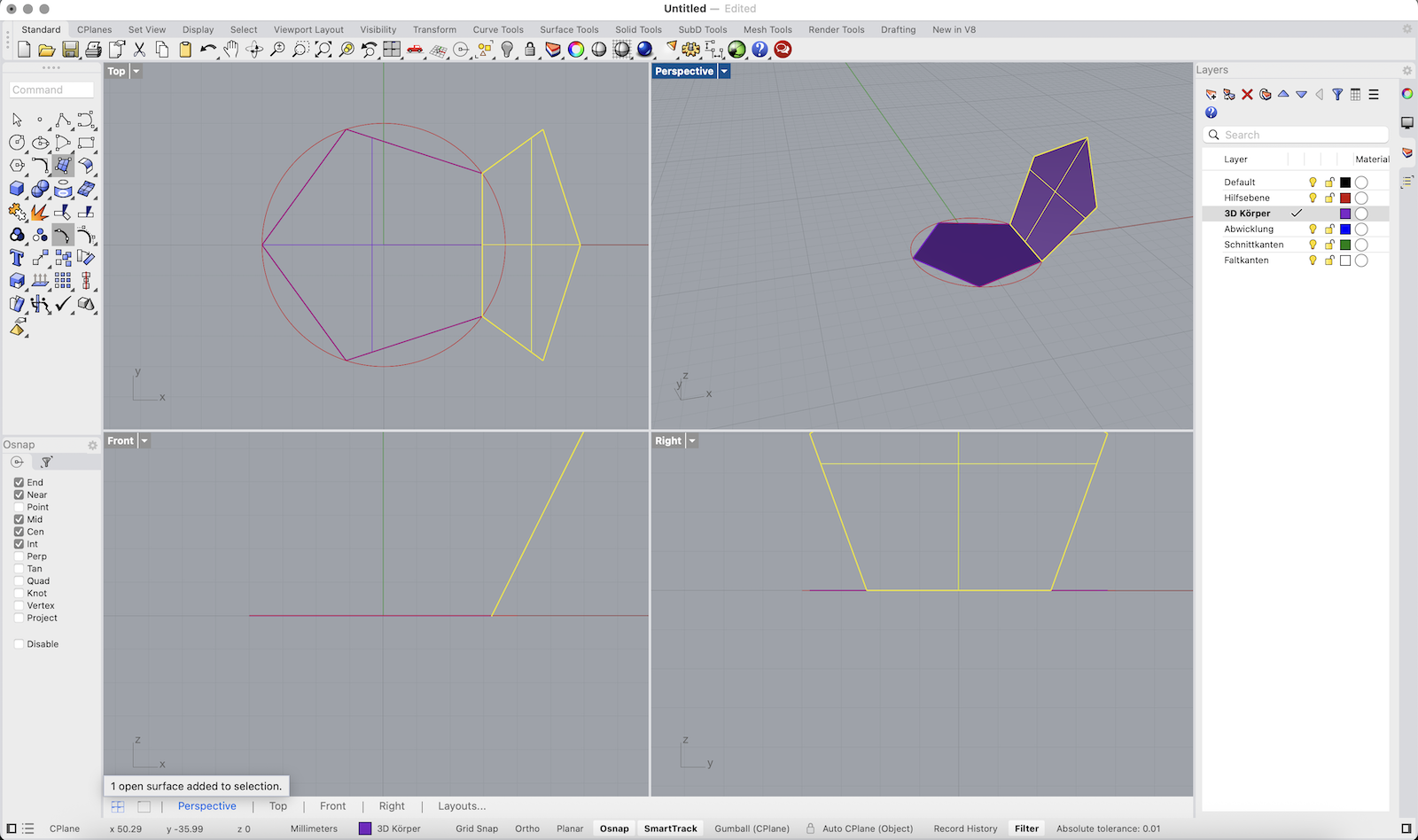Toggle SmartTrack in the status bar
Image resolution: width=1418 pixels, height=840 pixels.
click(x=671, y=828)
